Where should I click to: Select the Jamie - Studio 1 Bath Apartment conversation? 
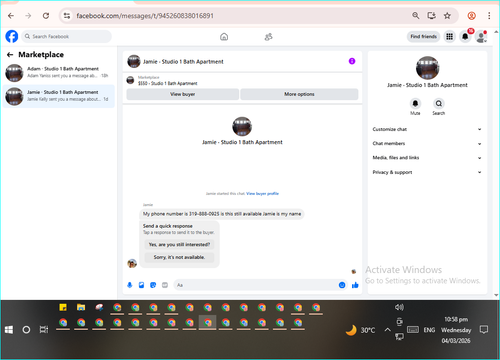pos(59,96)
